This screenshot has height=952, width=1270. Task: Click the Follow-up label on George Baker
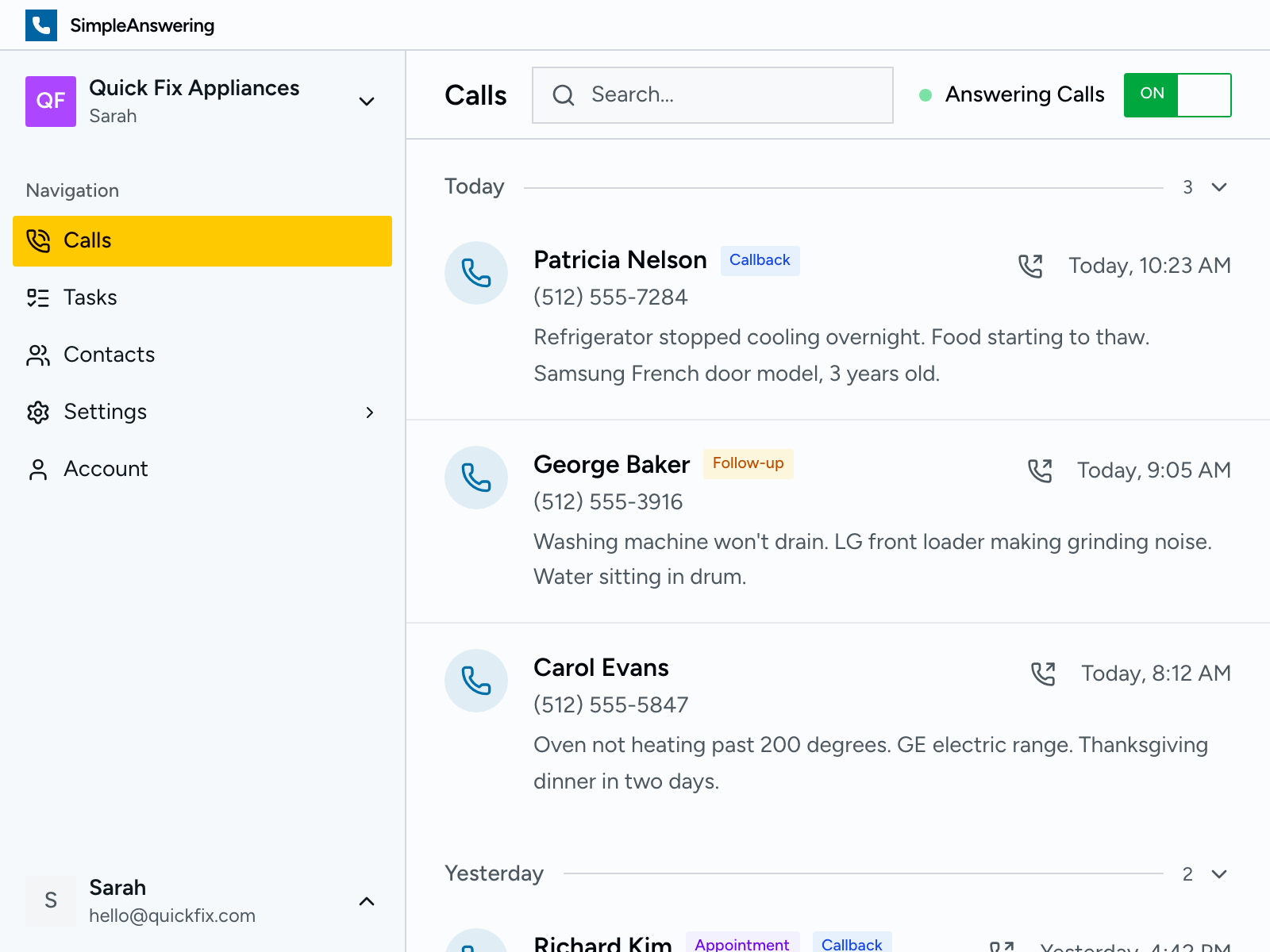747,463
